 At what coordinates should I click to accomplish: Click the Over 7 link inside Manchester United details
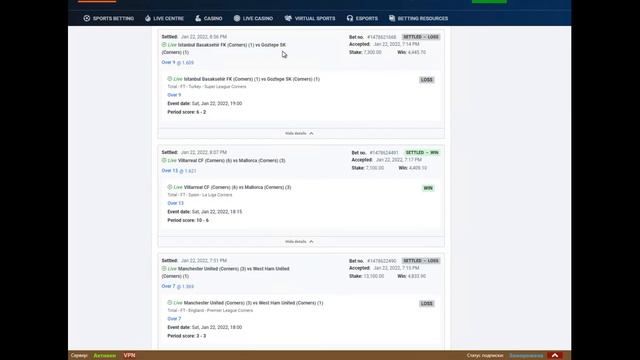pyautogui.click(x=174, y=318)
